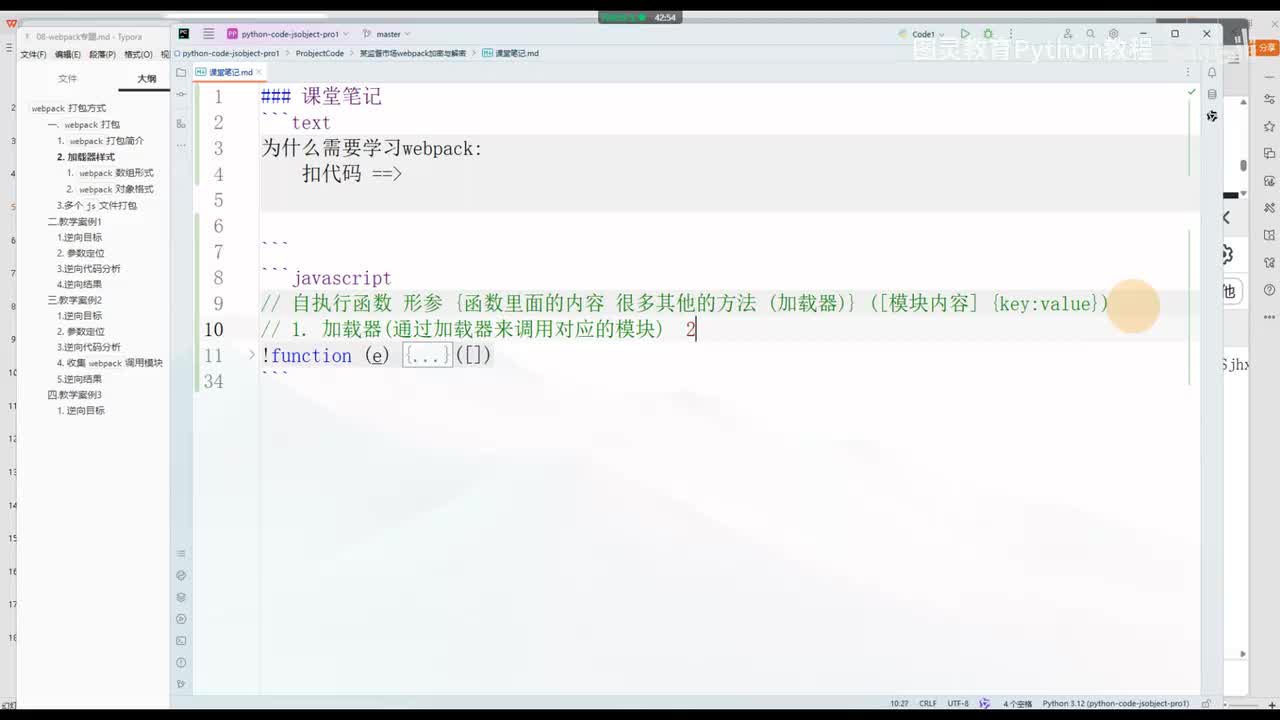Click the read-only lock icon in status bar
This screenshot has width=1280, height=720.
[x=1207, y=703]
